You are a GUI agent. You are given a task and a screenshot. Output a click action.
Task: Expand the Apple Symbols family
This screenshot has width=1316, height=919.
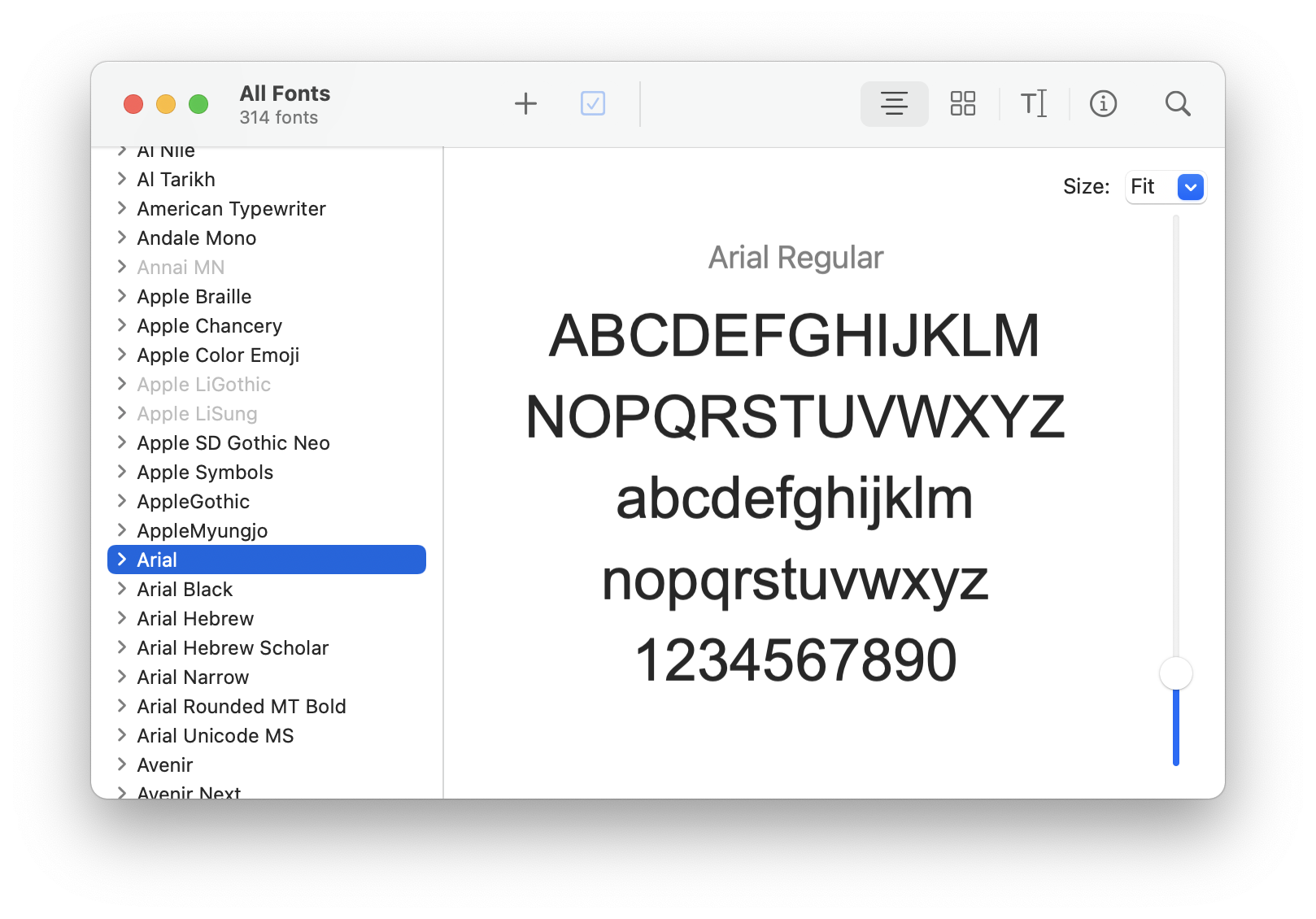click(x=122, y=472)
